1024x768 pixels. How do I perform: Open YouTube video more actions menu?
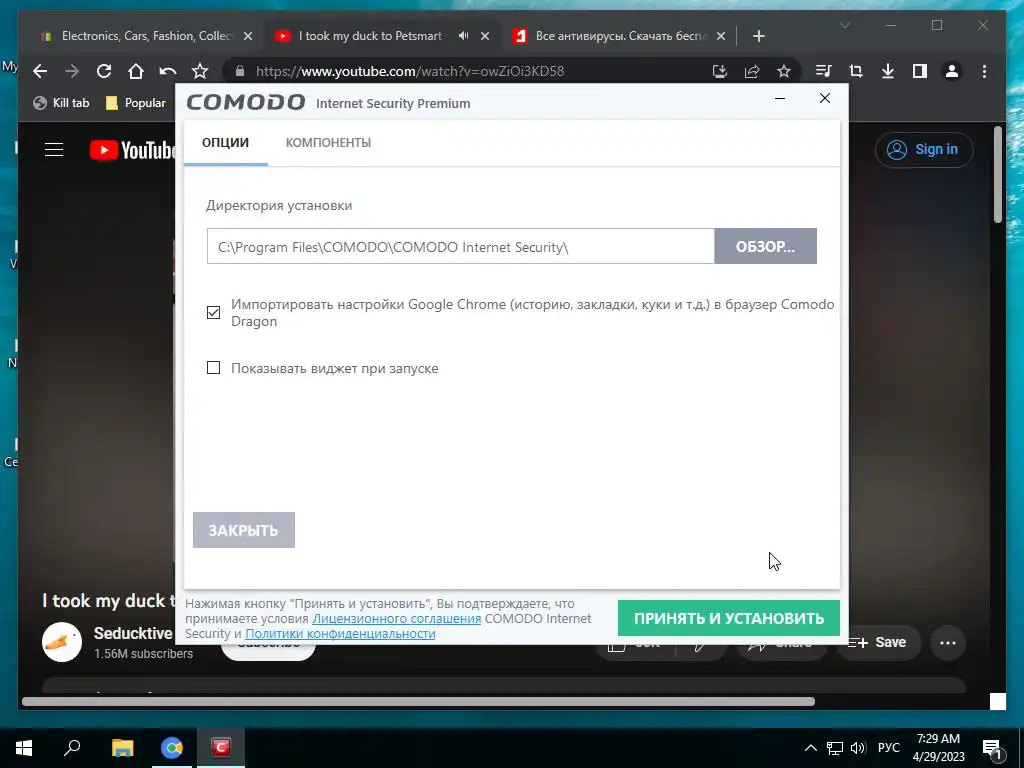948,643
